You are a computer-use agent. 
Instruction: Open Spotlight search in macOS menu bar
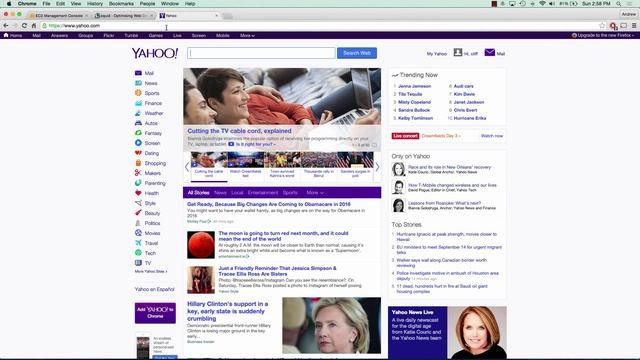[x=619, y=4]
